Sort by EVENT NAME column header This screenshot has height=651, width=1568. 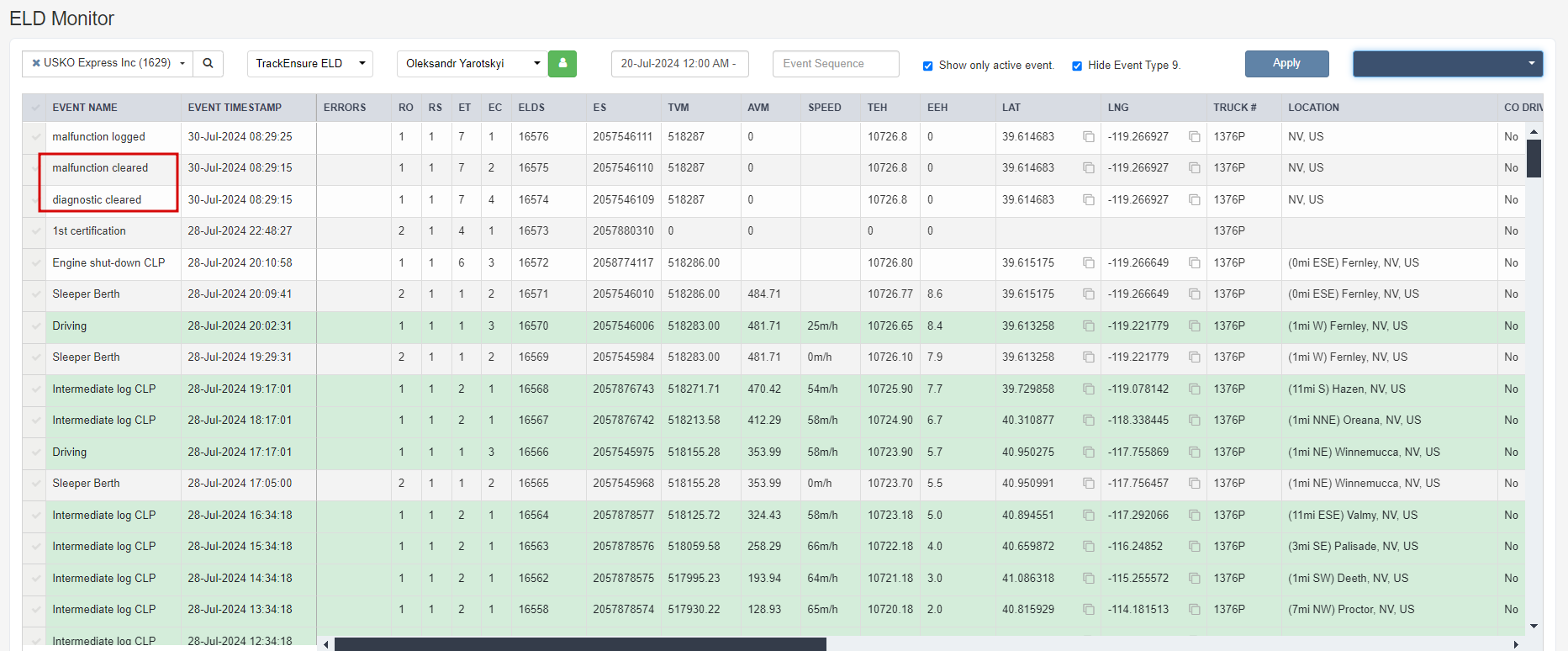coord(85,108)
